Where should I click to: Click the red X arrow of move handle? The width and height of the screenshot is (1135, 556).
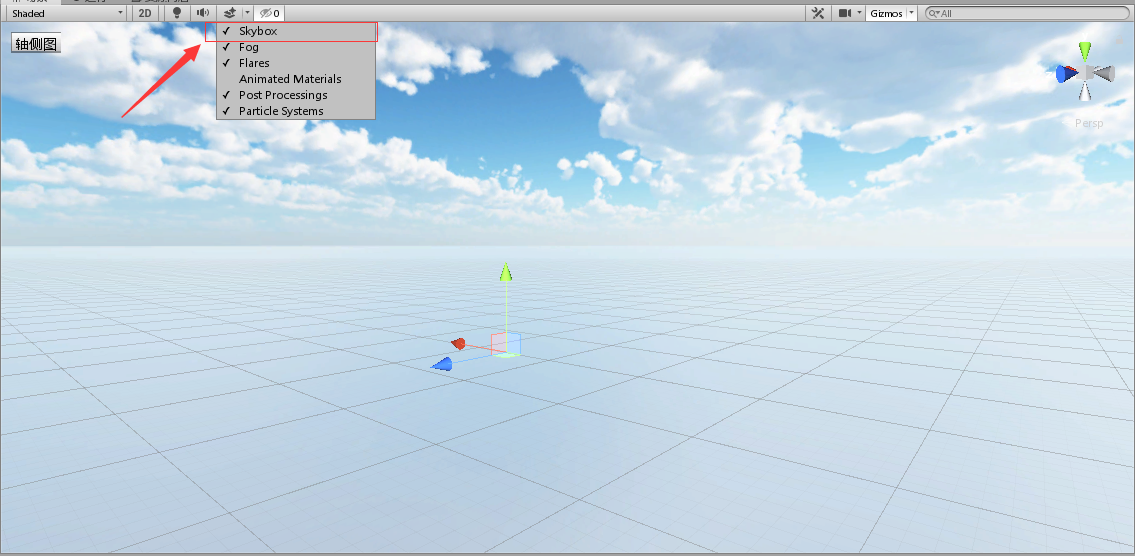pyautogui.click(x=458, y=343)
